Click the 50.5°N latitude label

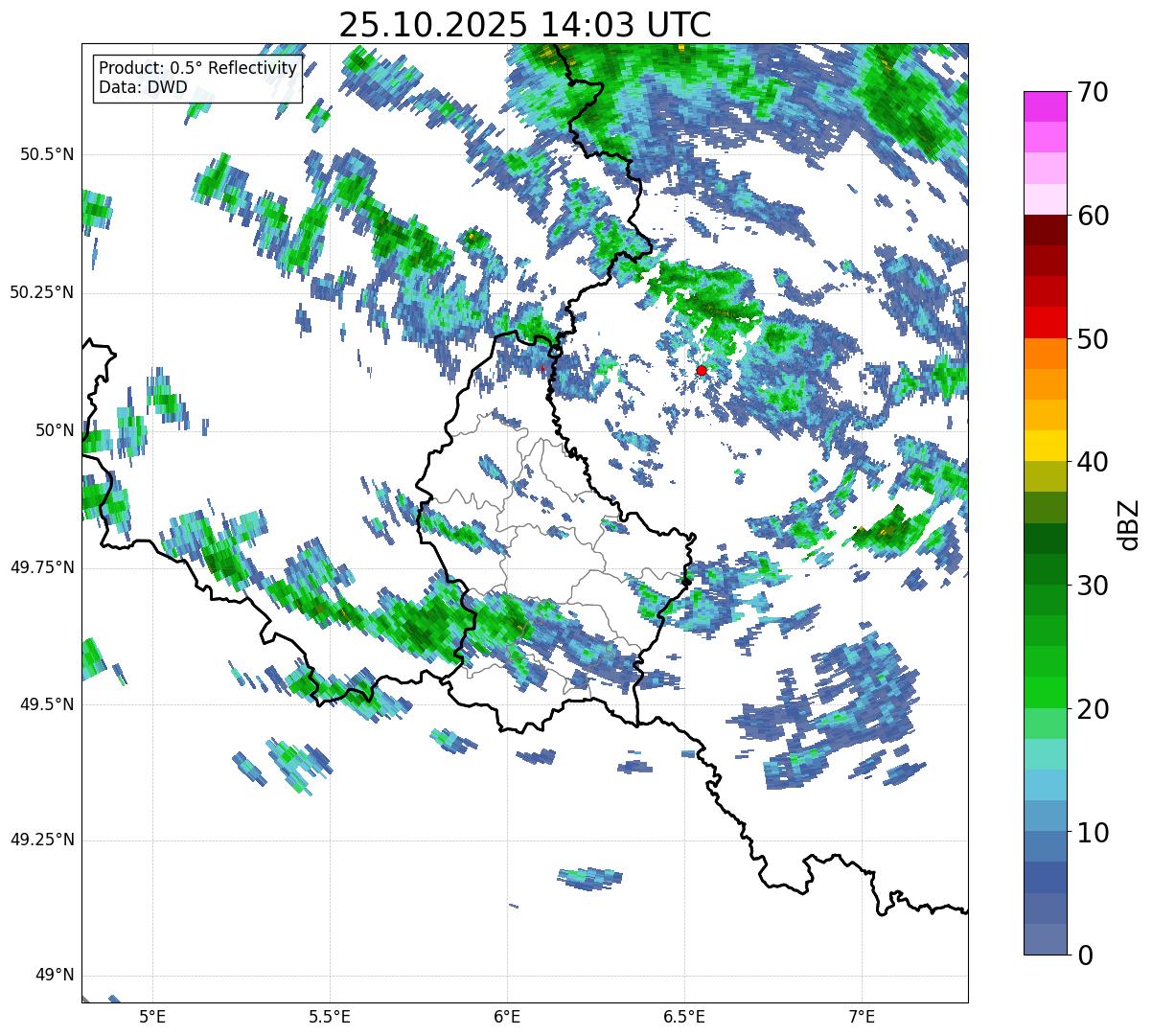click(47, 154)
